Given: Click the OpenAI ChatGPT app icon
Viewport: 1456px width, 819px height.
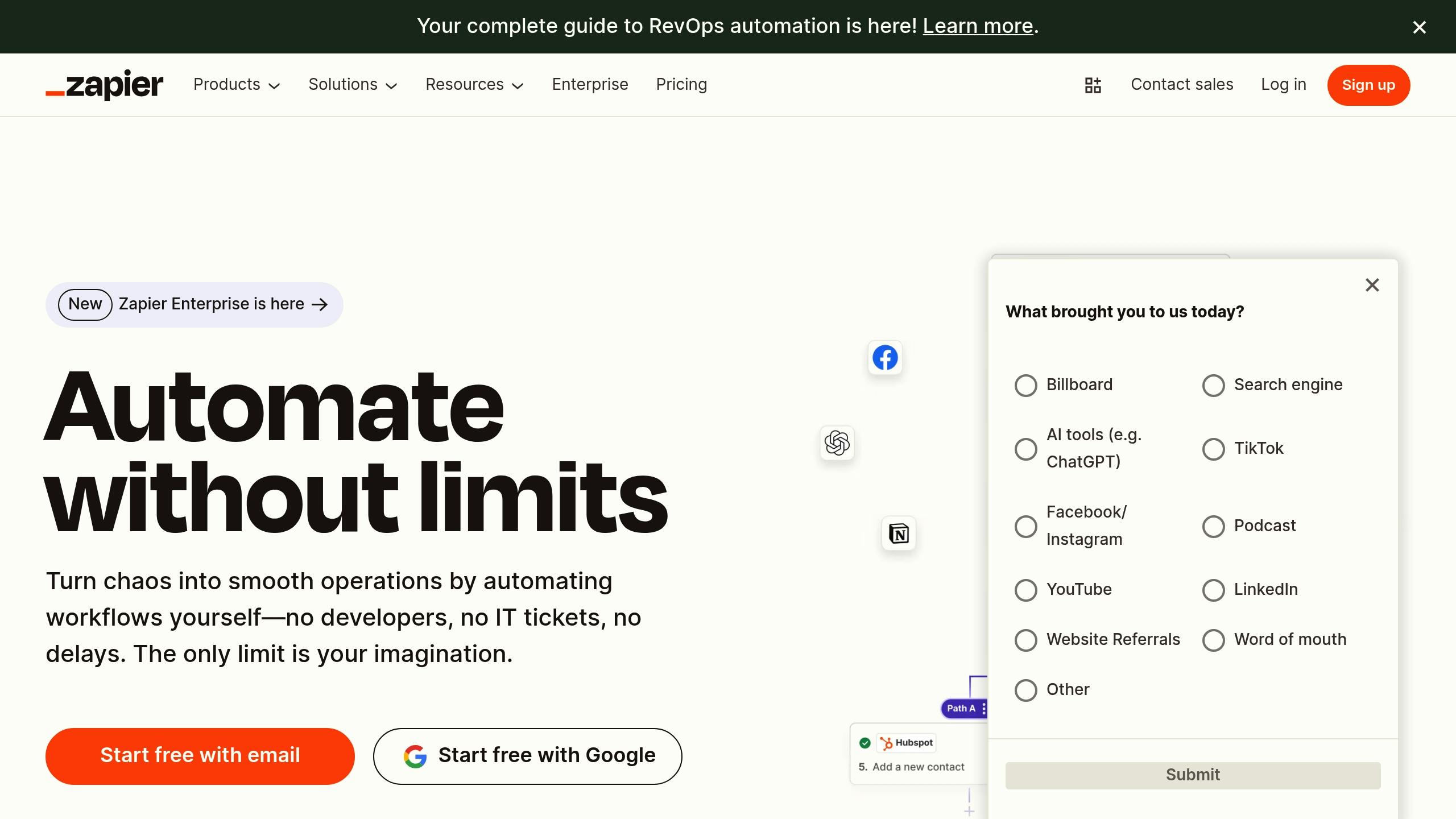Looking at the screenshot, I should [x=837, y=443].
